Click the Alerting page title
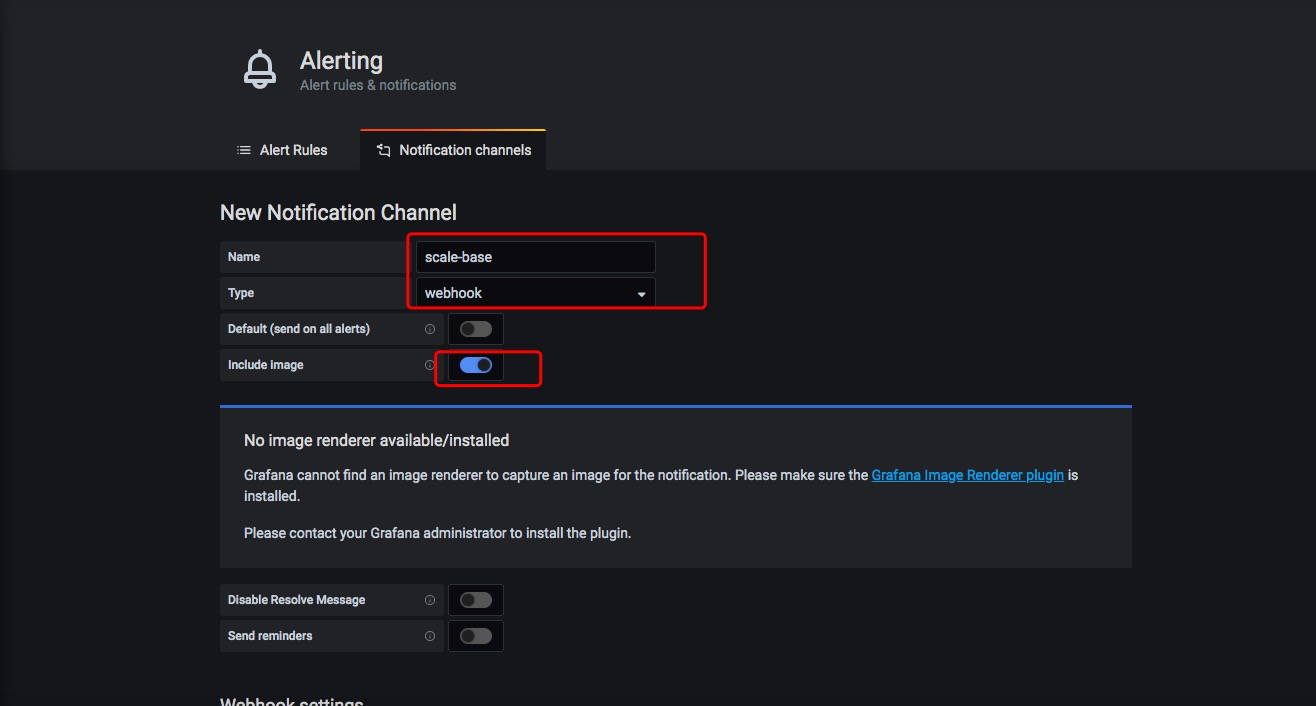Viewport: 1316px width, 706px height. pos(341,61)
